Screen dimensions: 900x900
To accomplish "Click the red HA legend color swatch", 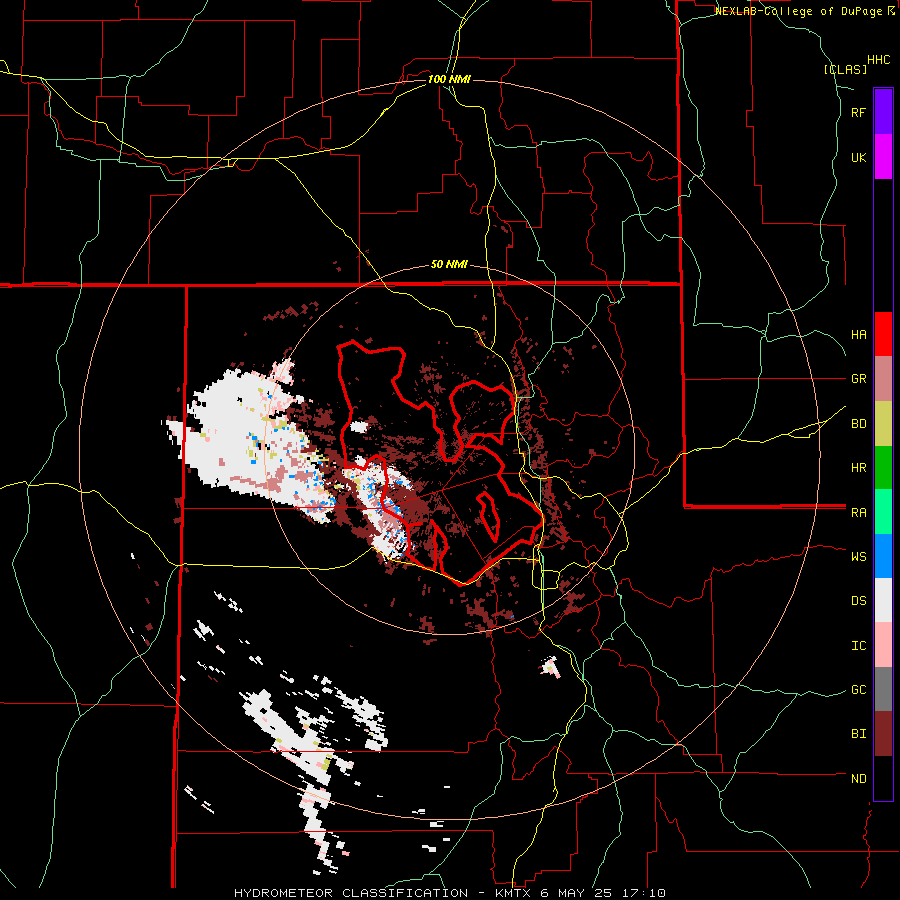I will click(x=883, y=334).
